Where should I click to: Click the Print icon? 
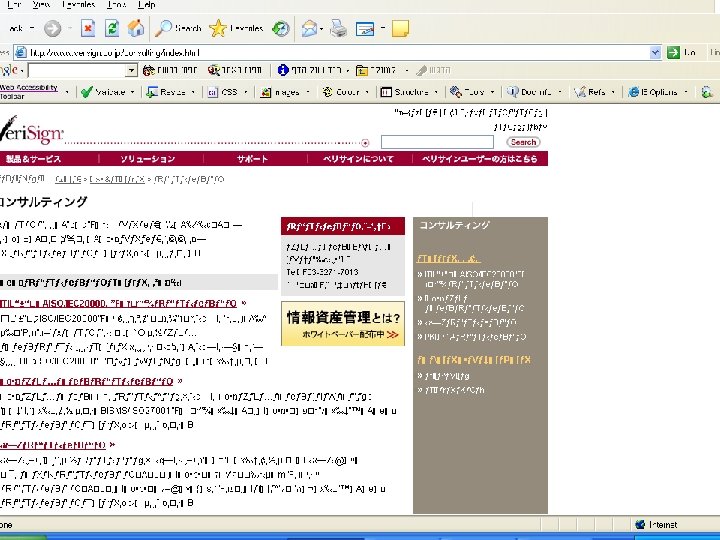[339, 28]
